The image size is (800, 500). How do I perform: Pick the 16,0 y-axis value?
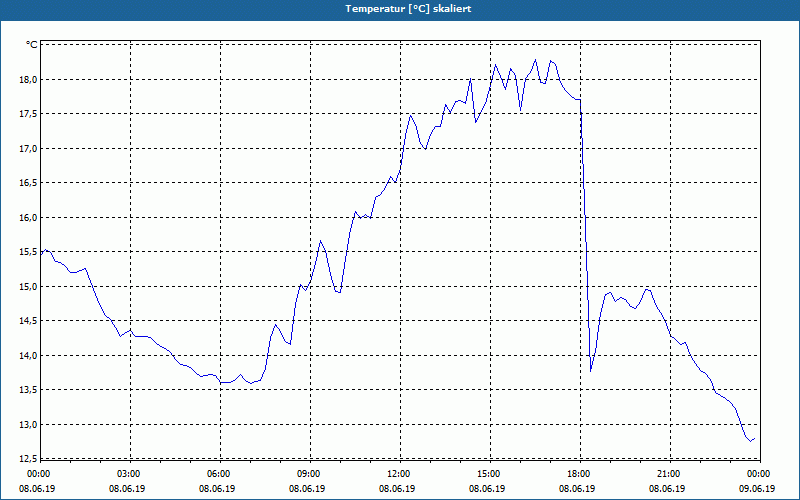click(29, 217)
